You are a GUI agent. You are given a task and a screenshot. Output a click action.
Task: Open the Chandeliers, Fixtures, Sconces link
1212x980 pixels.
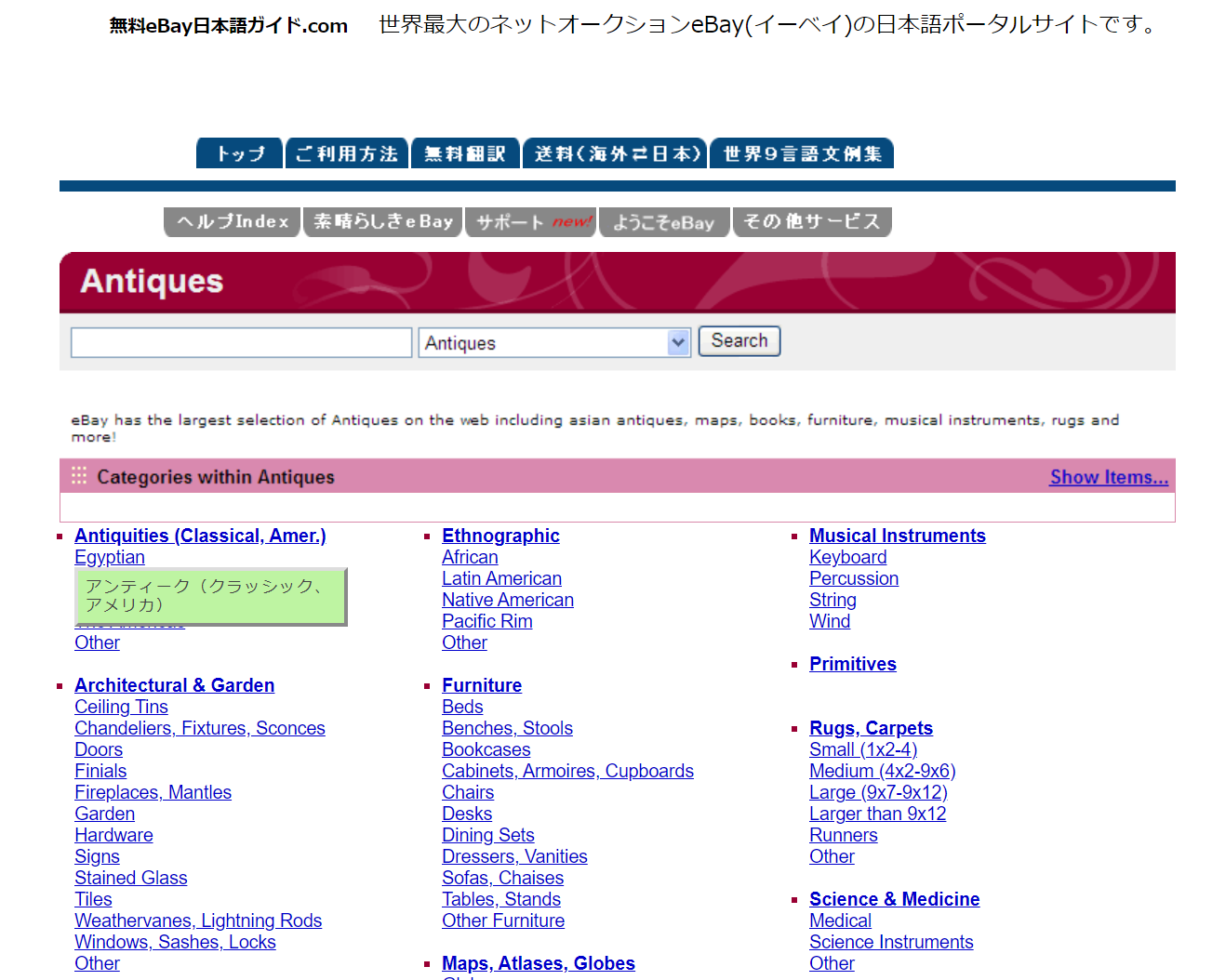point(200,728)
